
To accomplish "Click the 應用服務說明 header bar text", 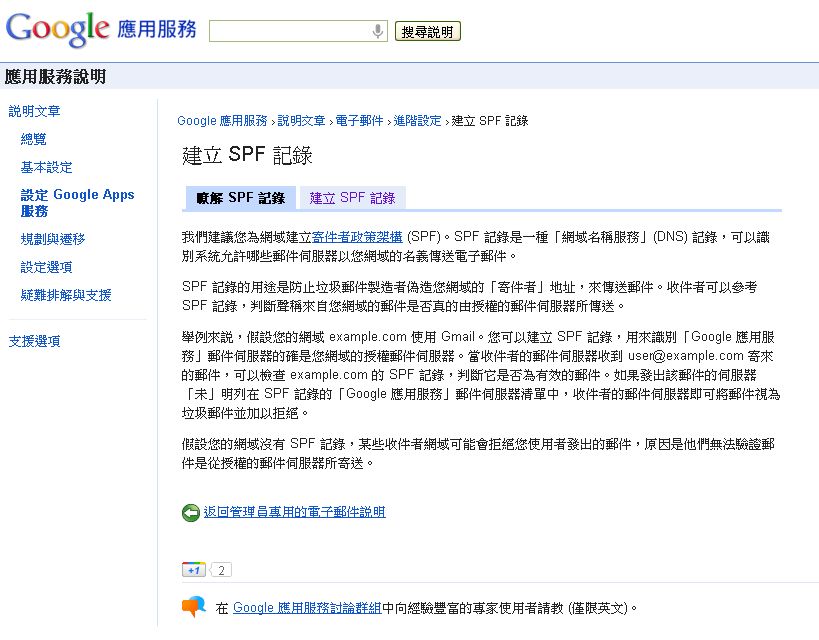I will (55, 77).
